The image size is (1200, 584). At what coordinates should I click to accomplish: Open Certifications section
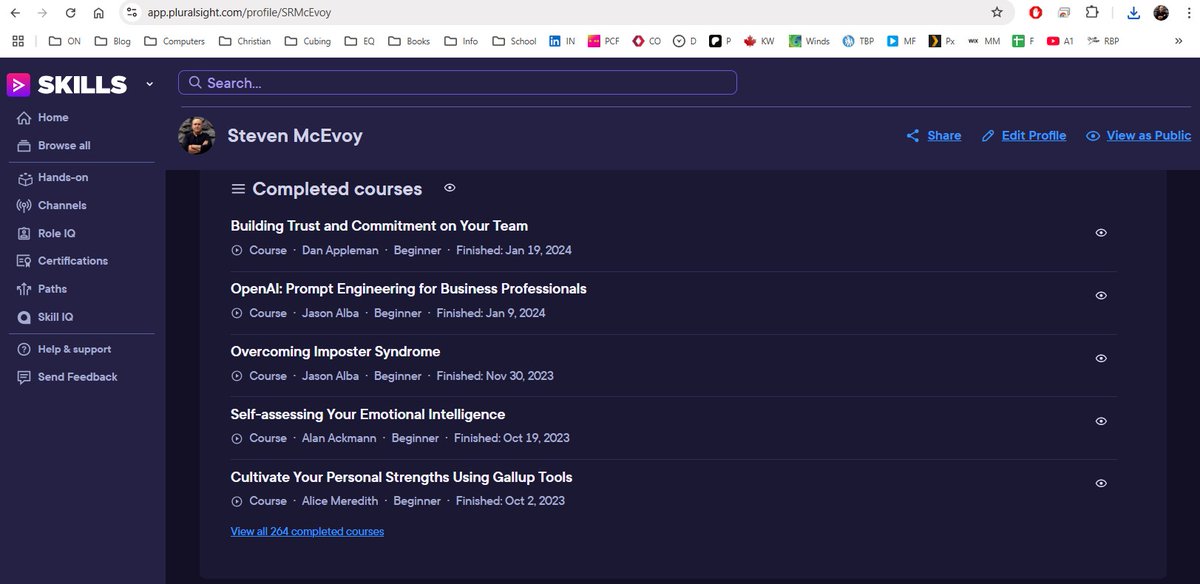[62, 261]
